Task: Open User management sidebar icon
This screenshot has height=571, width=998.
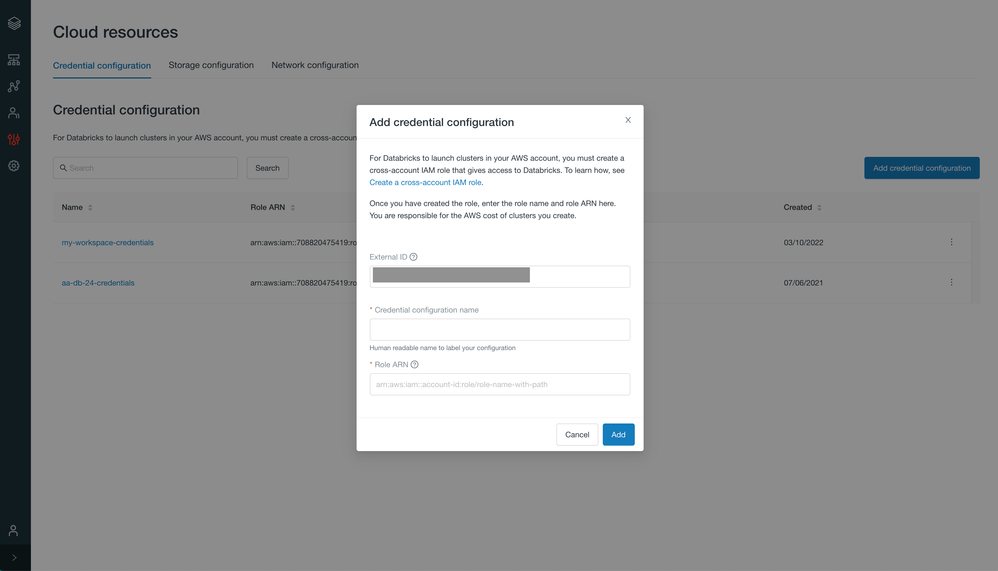Action: coord(14,113)
